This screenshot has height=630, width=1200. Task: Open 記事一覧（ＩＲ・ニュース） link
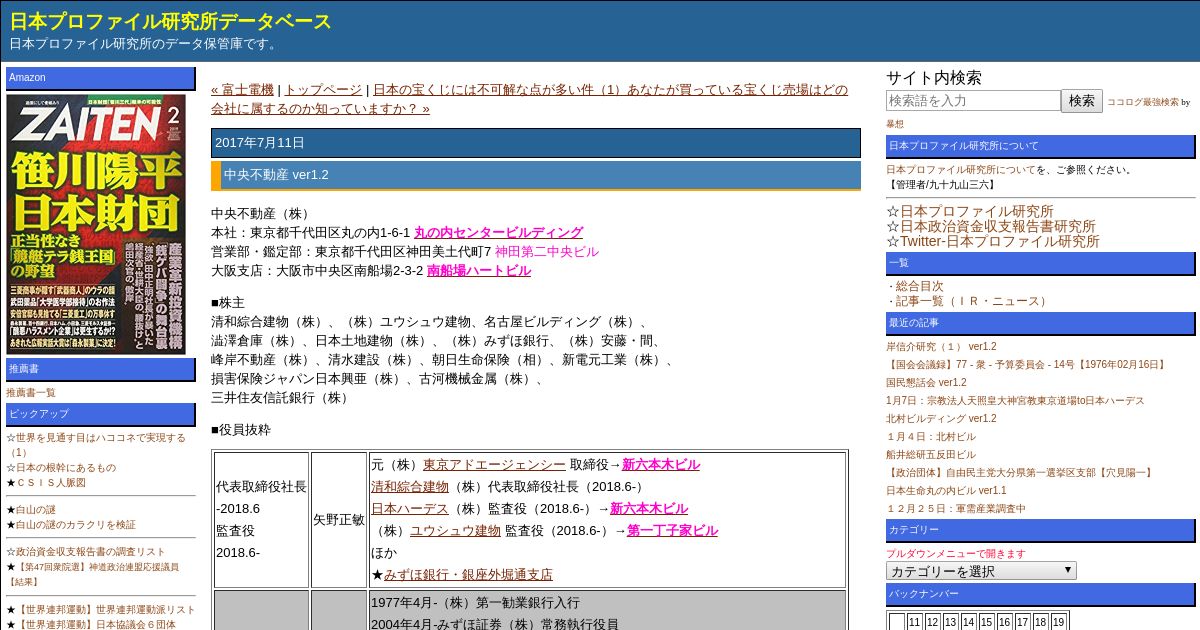click(972, 301)
